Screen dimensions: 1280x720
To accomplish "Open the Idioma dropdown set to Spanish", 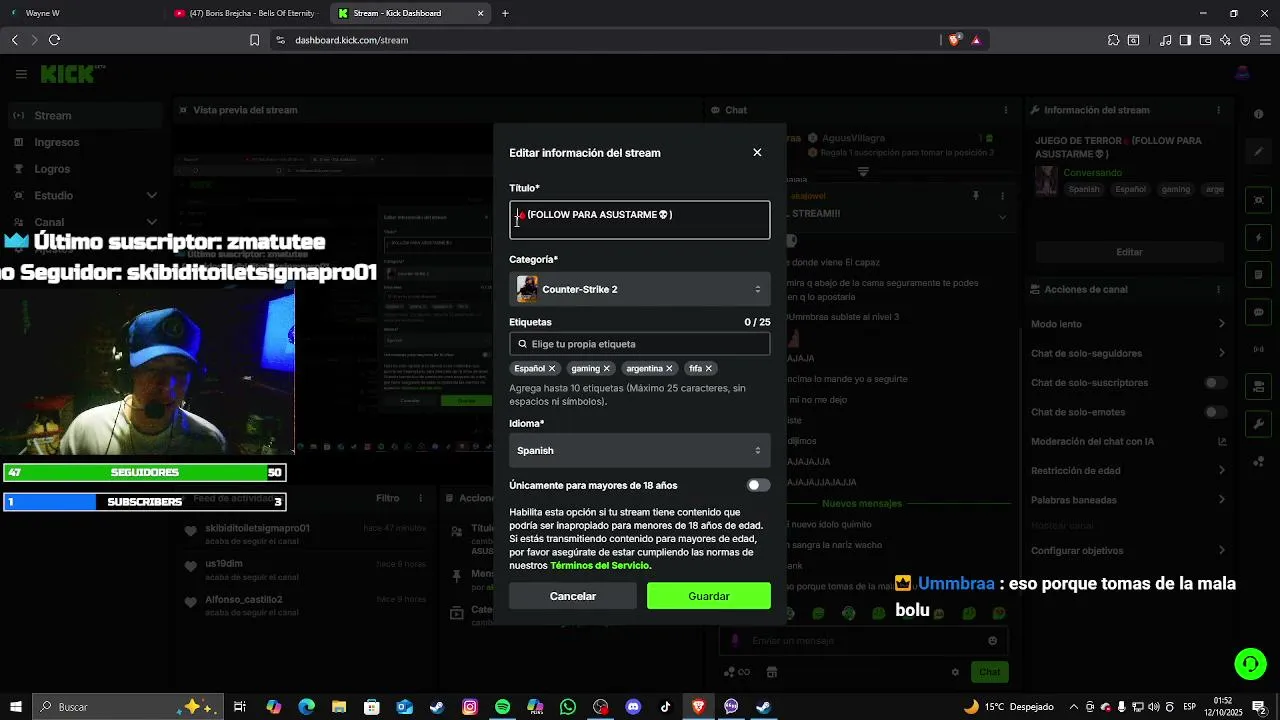I will [640, 450].
